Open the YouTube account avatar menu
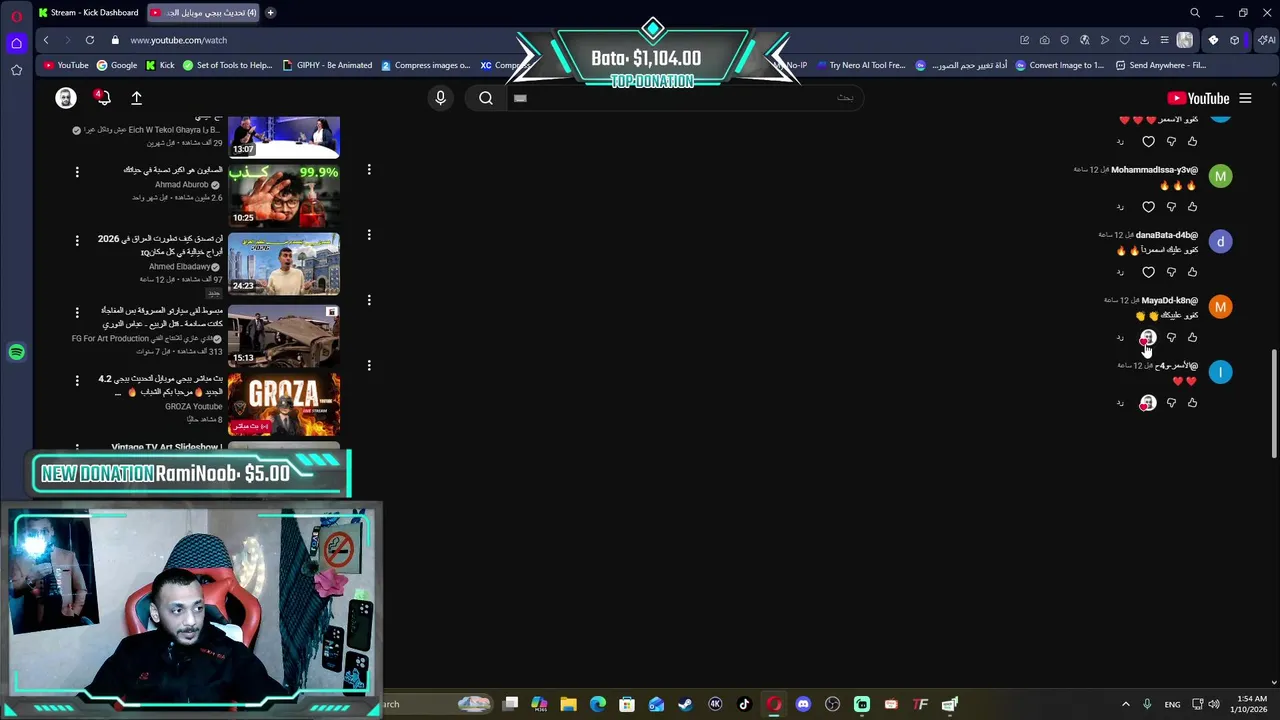1280x720 pixels. click(x=66, y=98)
